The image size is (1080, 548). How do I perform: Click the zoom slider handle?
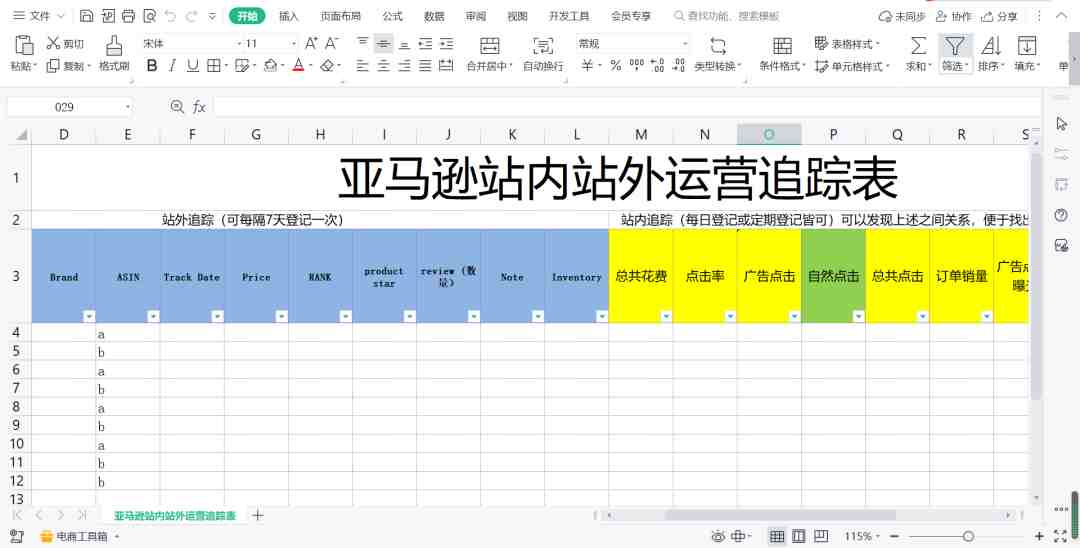click(968, 536)
